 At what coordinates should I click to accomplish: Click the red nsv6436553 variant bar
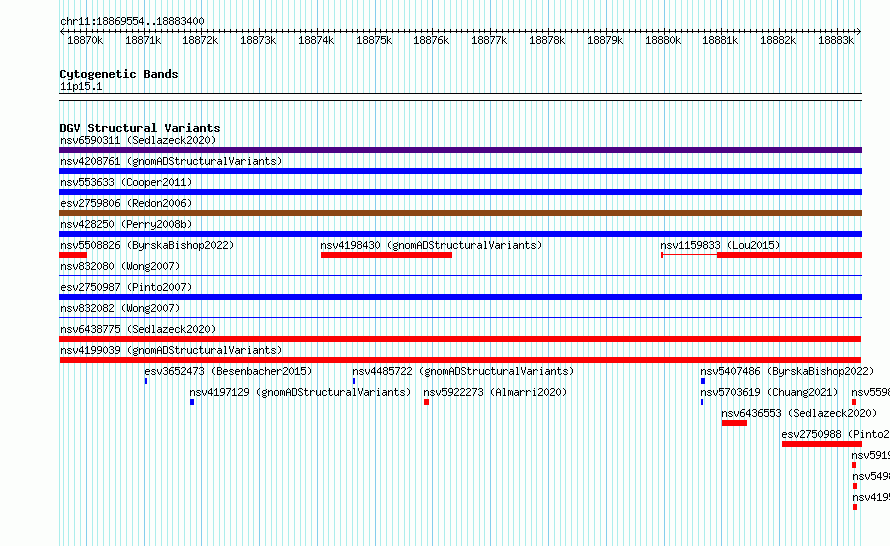734,423
